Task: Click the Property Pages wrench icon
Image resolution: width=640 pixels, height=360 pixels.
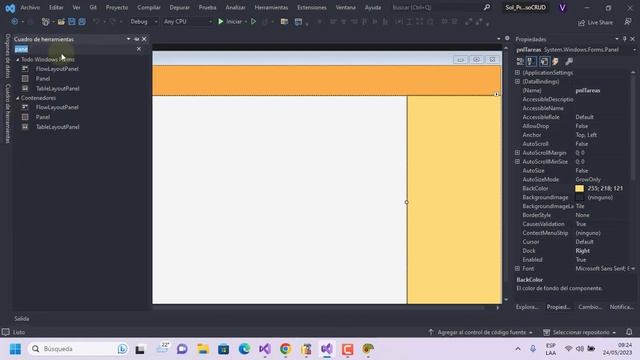Action: coord(569,61)
